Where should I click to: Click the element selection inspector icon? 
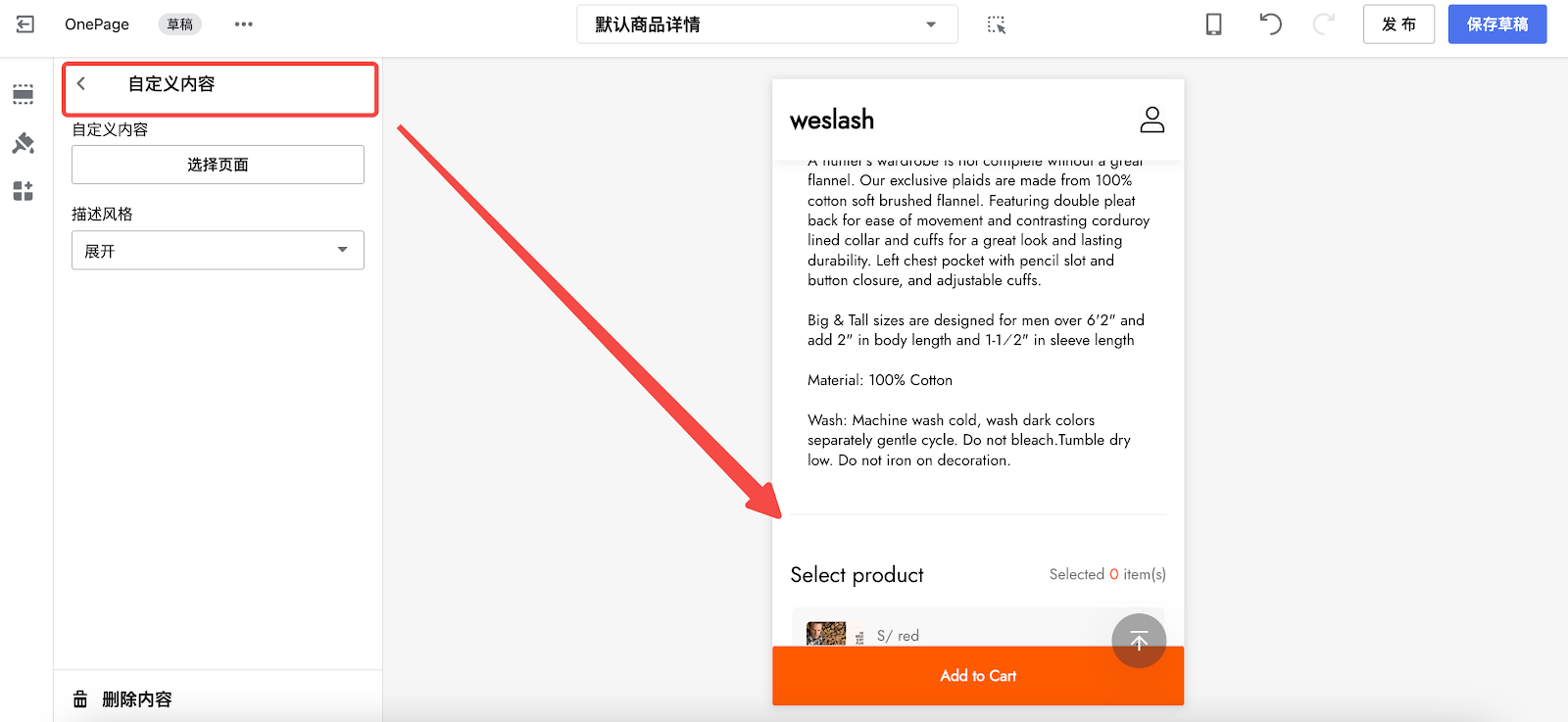tap(997, 24)
